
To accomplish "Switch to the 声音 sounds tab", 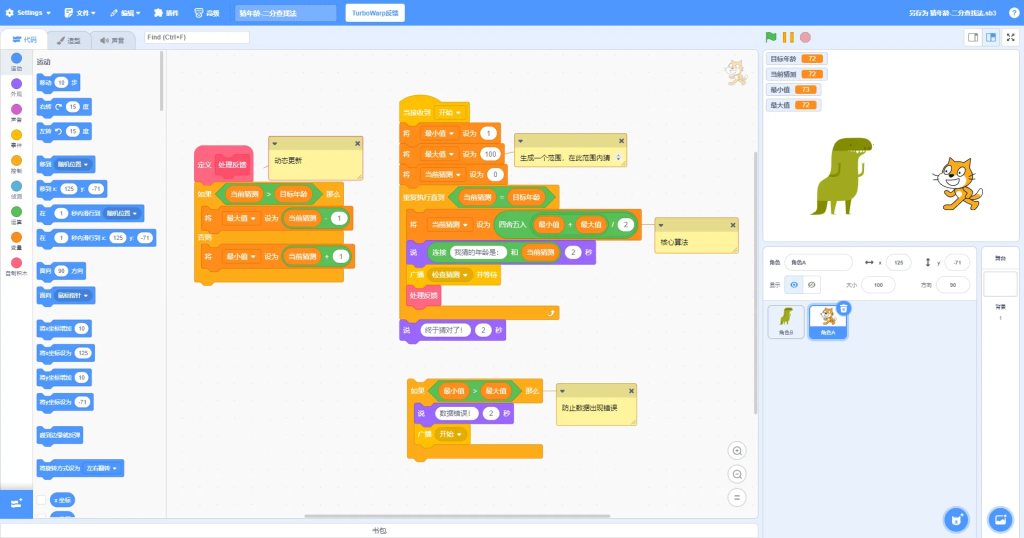I will point(112,40).
